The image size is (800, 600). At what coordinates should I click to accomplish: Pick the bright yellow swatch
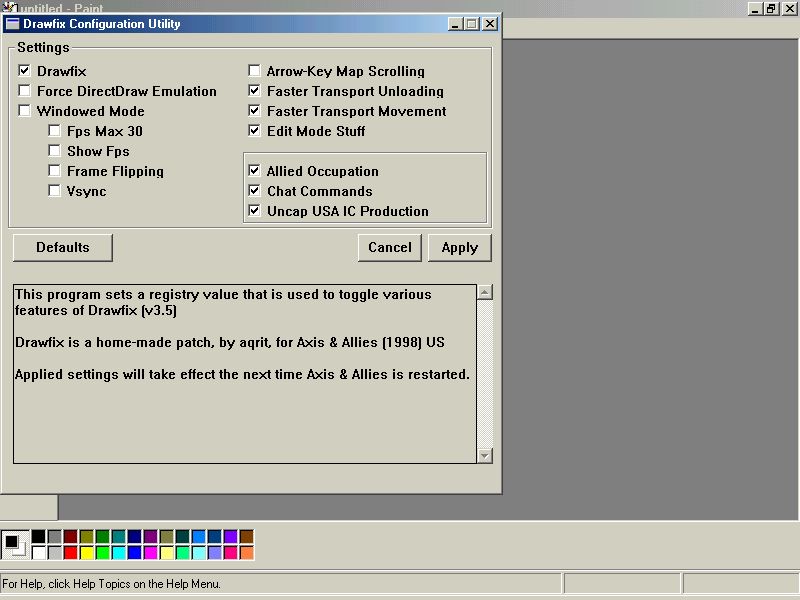[x=87, y=553]
